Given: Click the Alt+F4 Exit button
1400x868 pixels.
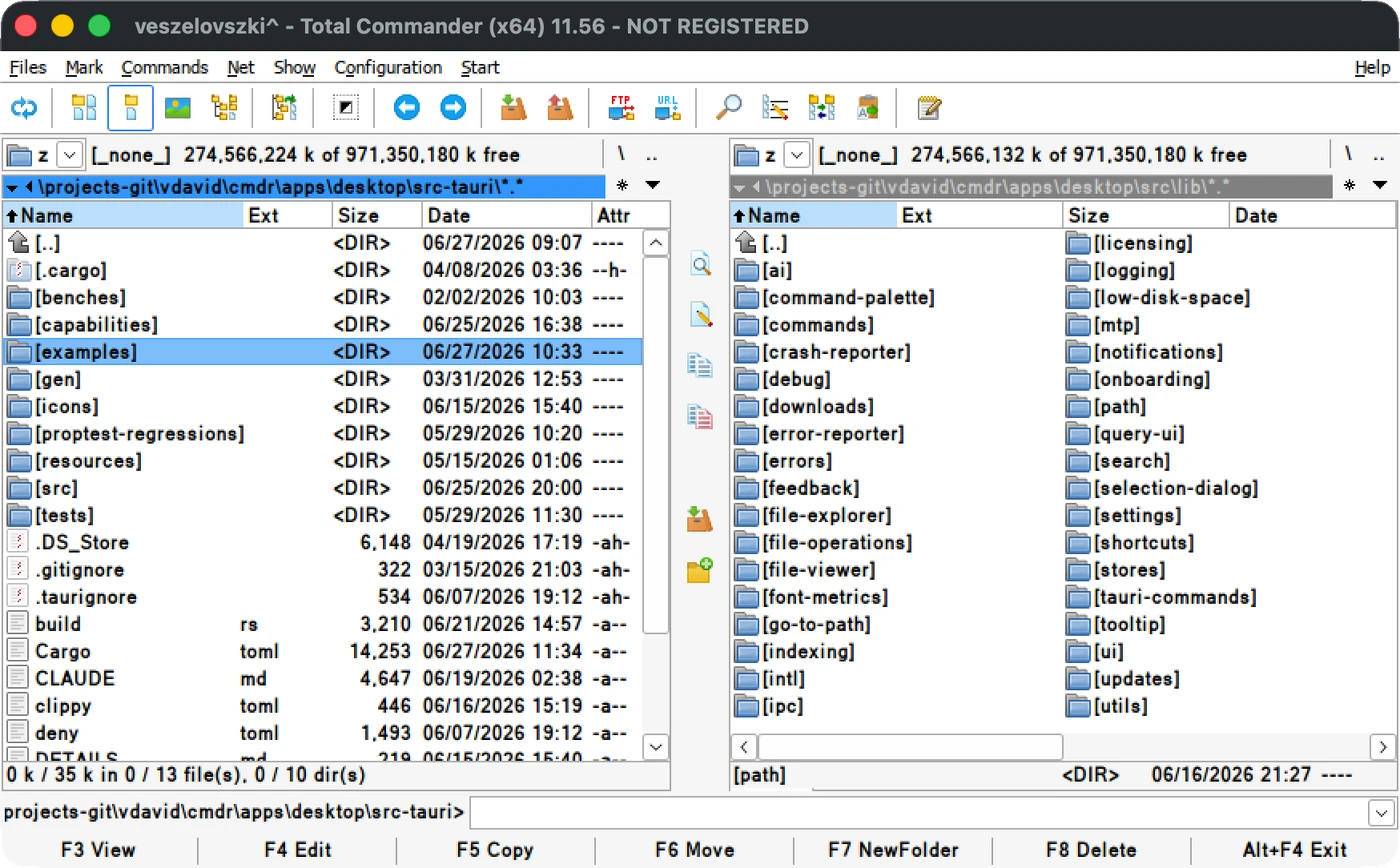Looking at the screenshot, I should click(1295, 850).
